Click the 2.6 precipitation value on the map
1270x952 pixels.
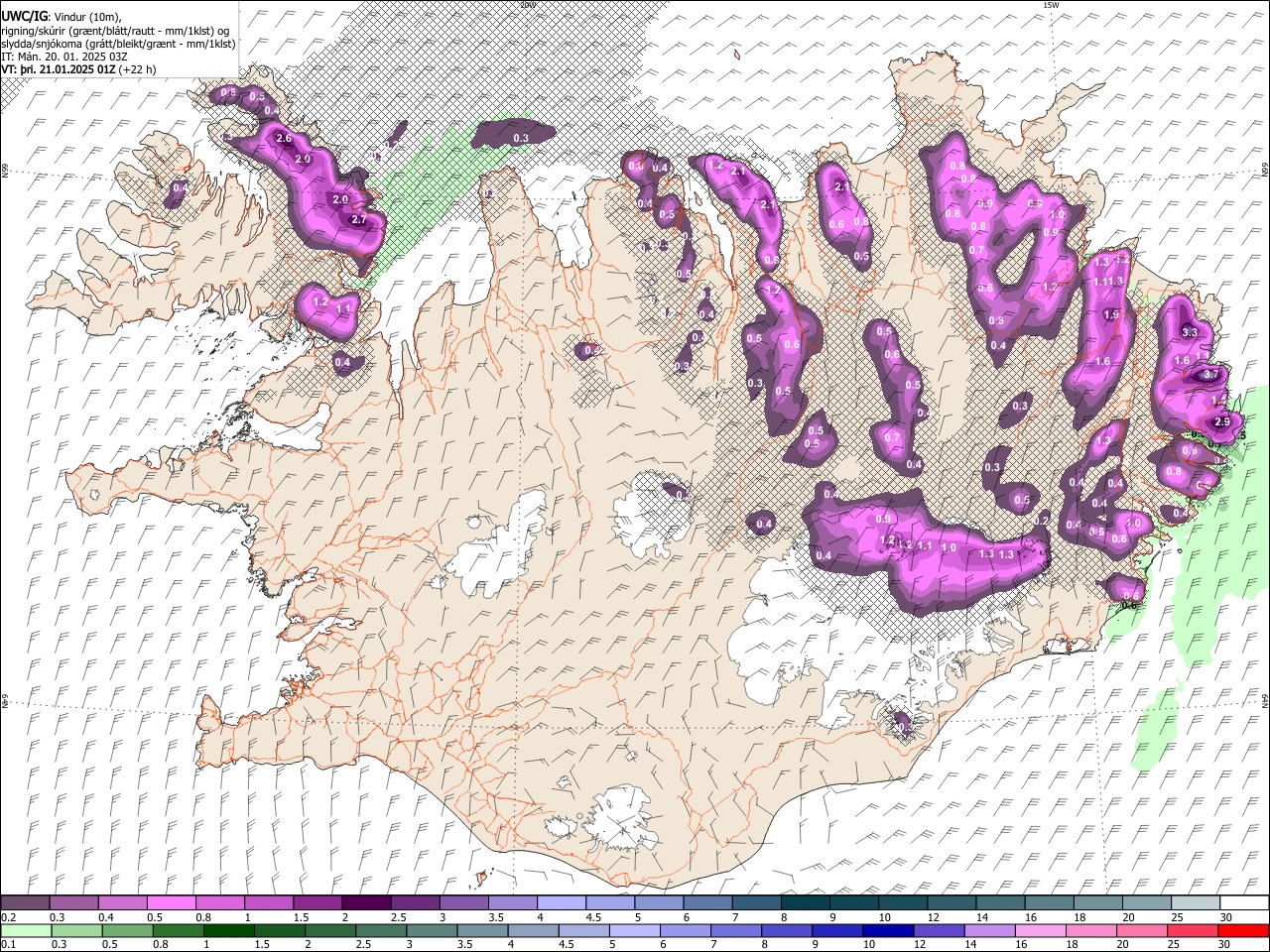[284, 139]
